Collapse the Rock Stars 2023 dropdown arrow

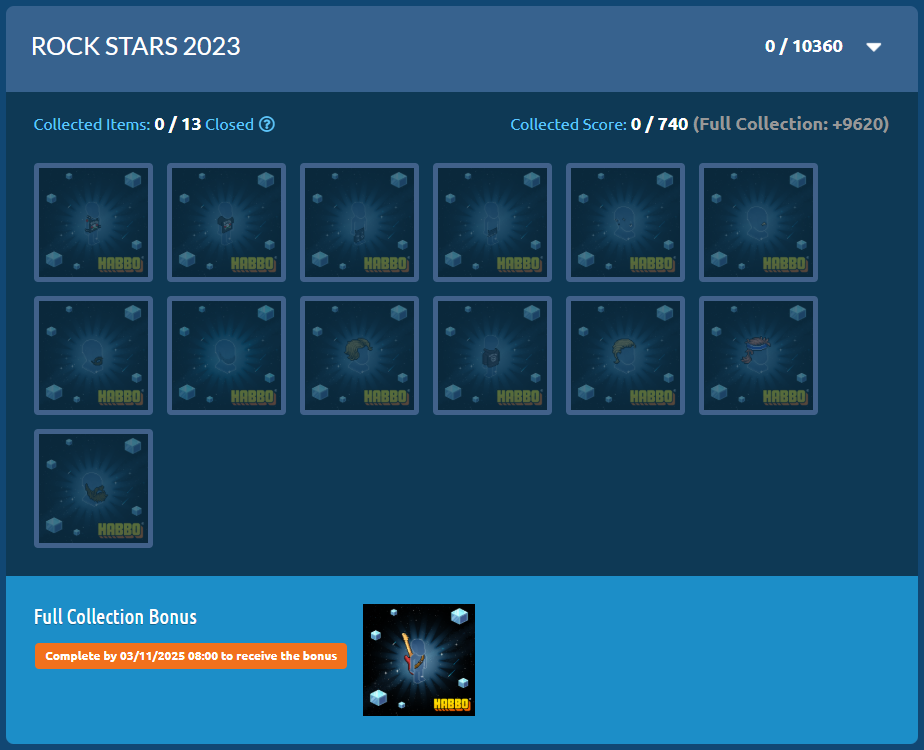873,47
